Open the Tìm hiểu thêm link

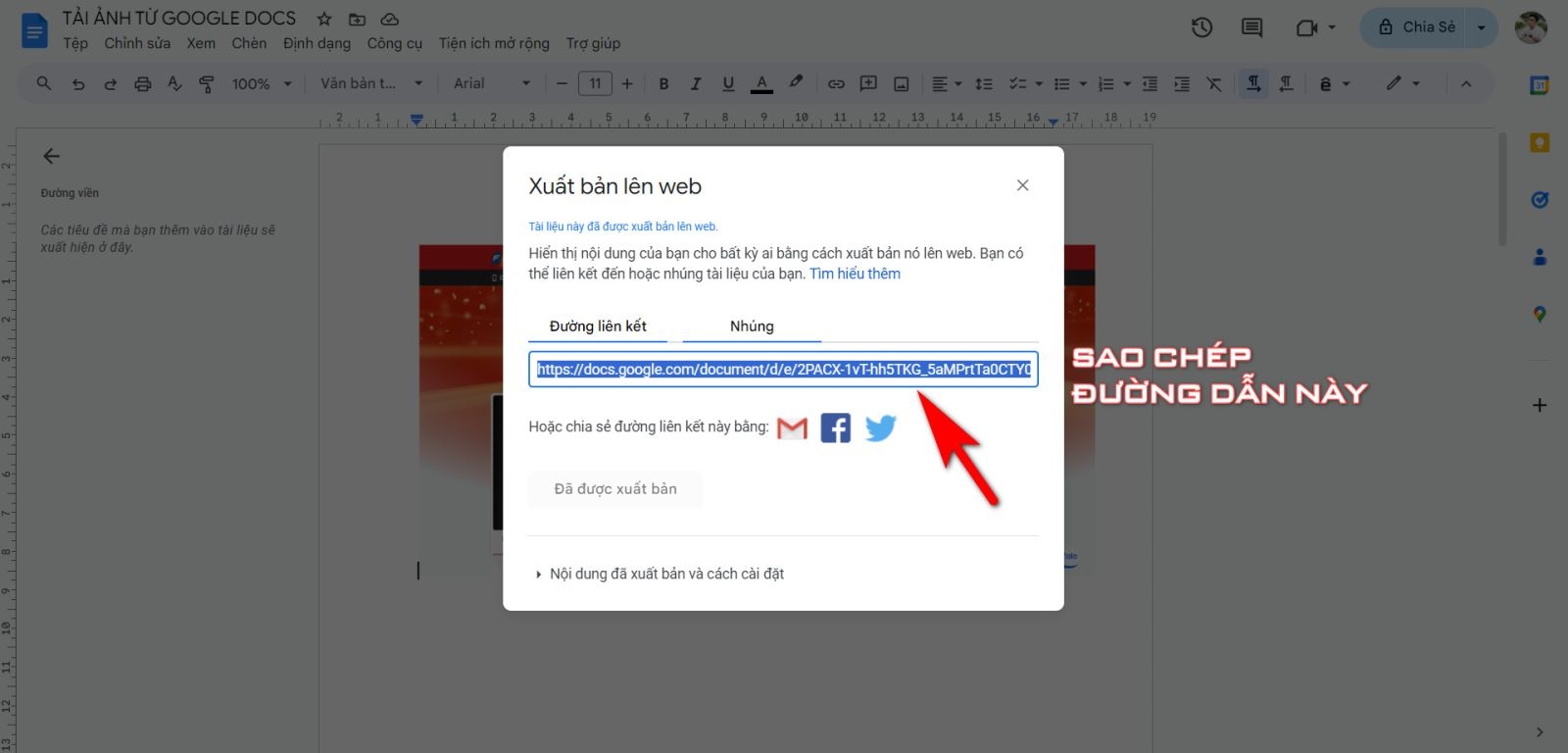(x=855, y=274)
